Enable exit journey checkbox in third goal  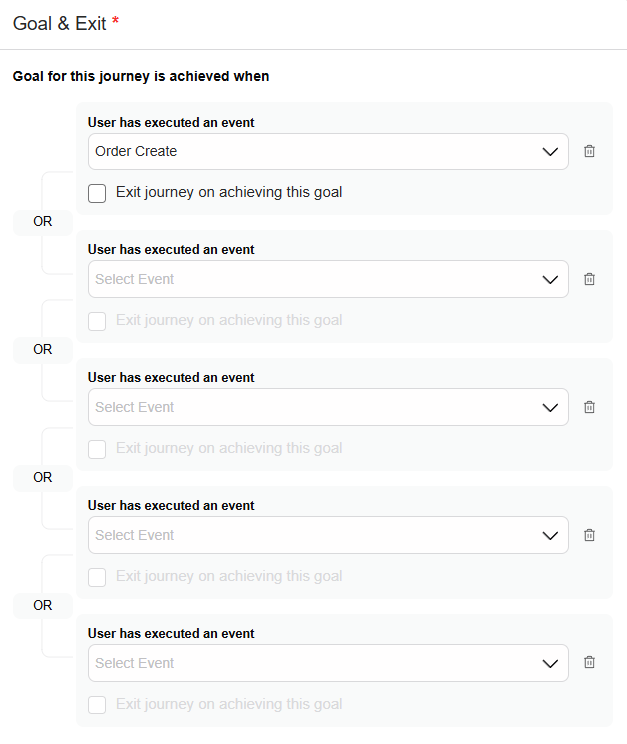(97, 449)
